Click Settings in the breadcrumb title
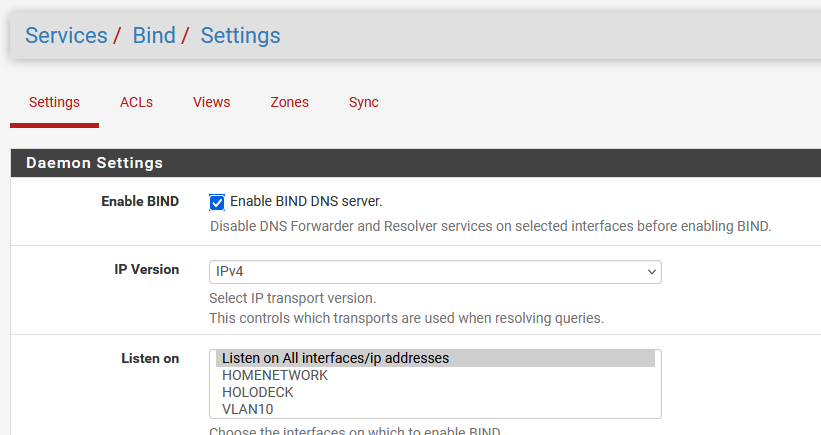This screenshot has height=435, width=821. click(240, 36)
